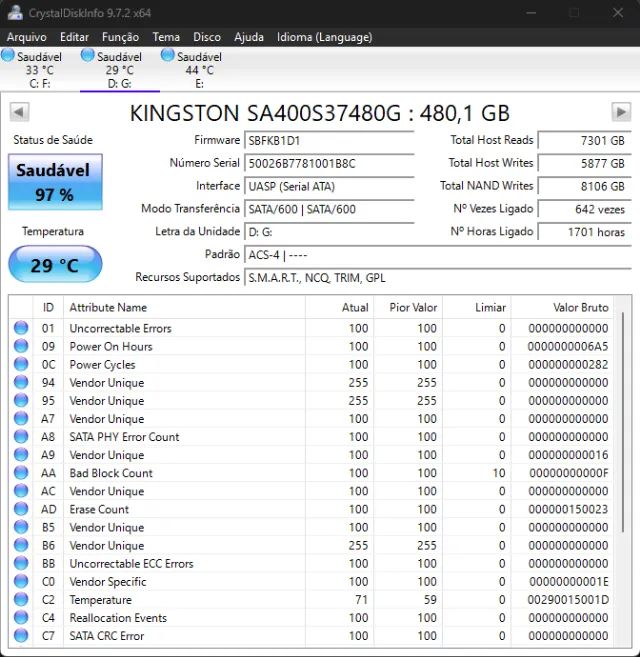Select the C: F: disk tab
The image size is (640, 657).
(40, 70)
